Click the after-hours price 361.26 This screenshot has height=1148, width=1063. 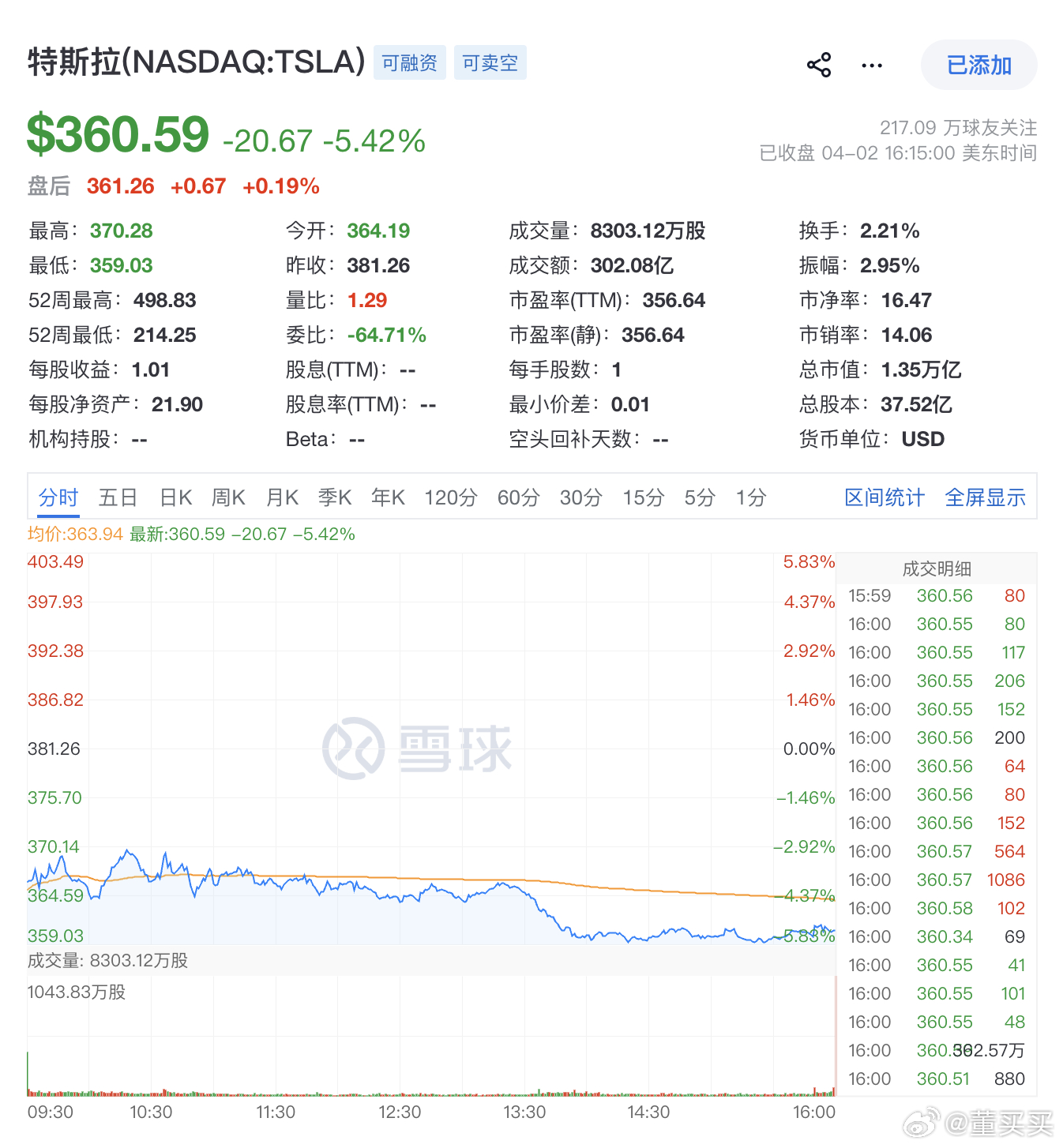pos(121,186)
